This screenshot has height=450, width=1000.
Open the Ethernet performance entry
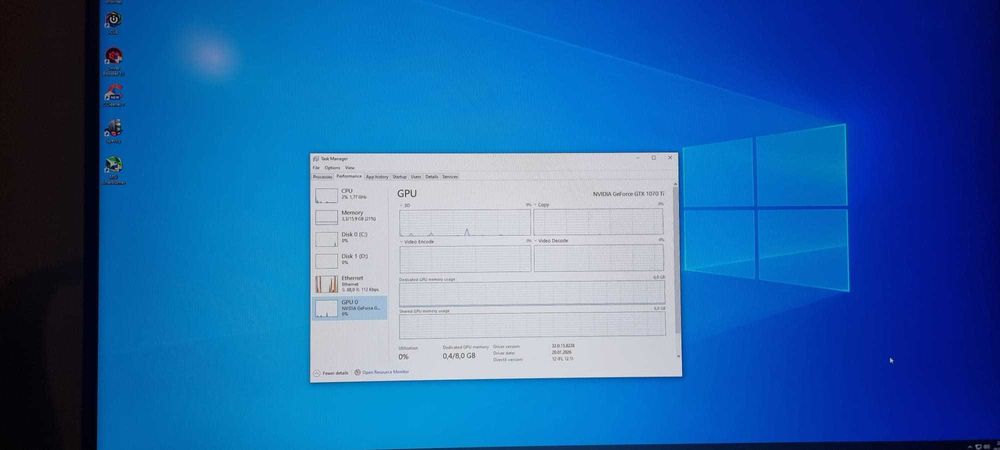tap(349, 283)
